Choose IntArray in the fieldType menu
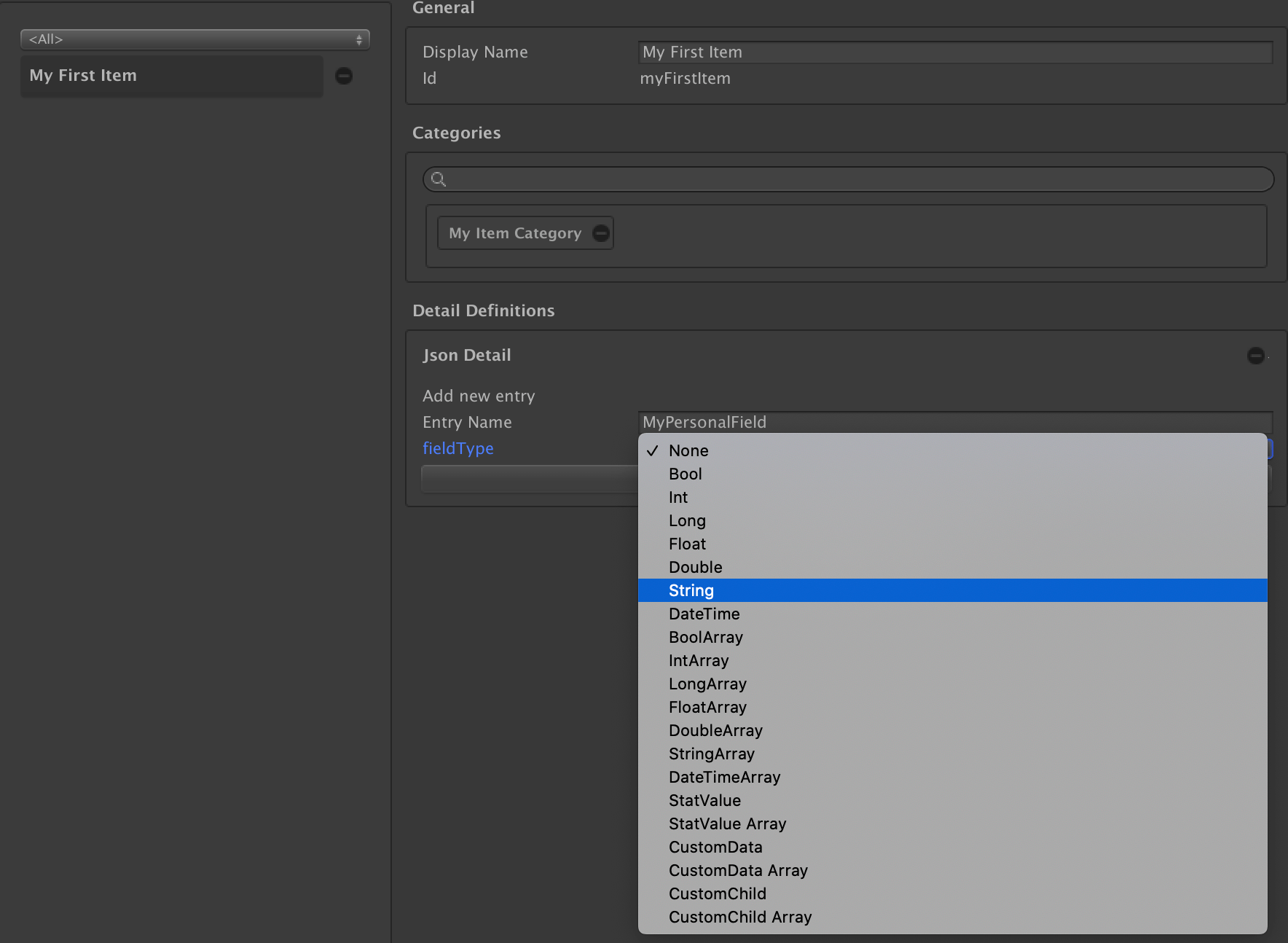The width and height of the screenshot is (1288, 943). coord(953,660)
